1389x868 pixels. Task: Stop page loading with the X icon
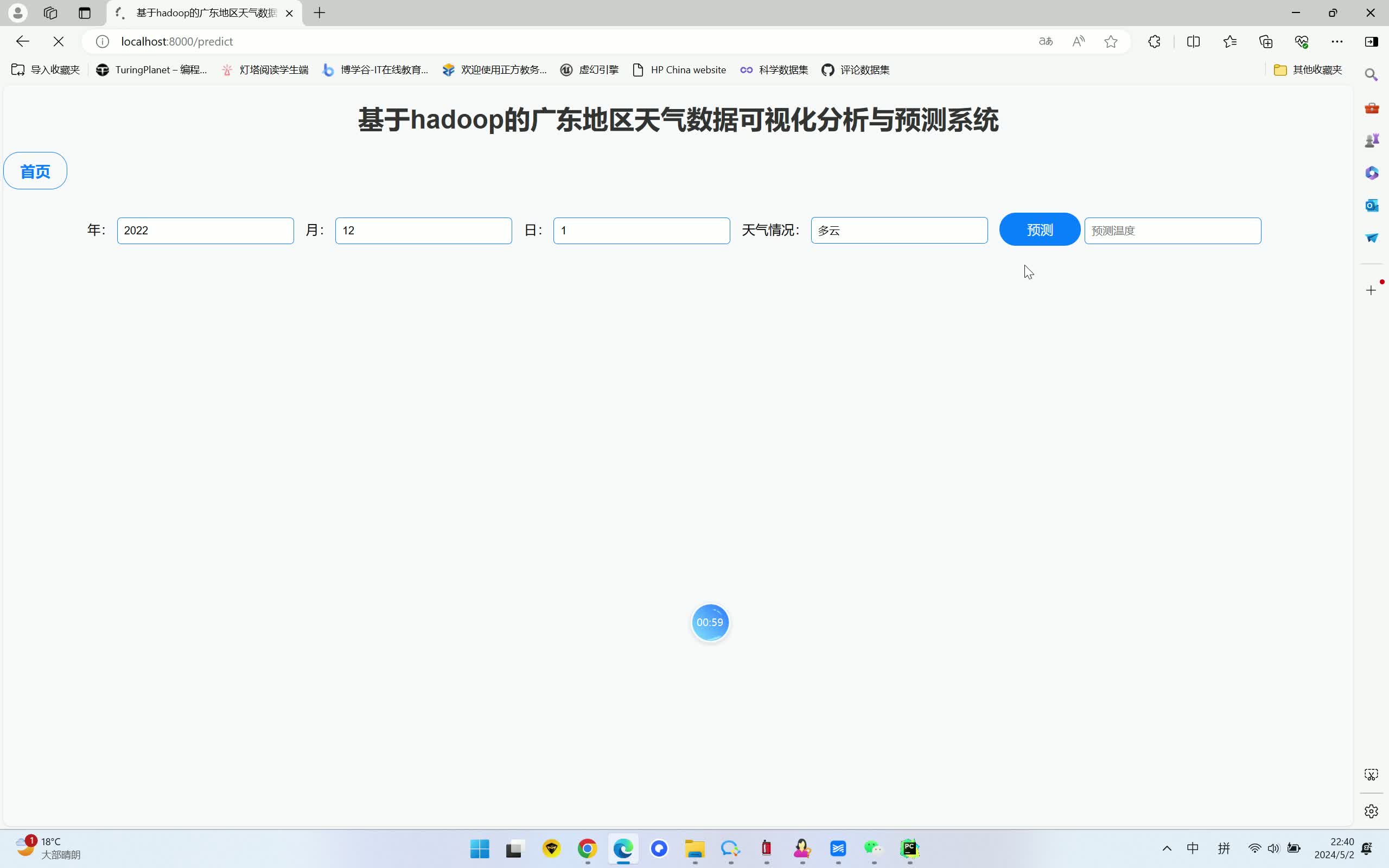point(59,41)
